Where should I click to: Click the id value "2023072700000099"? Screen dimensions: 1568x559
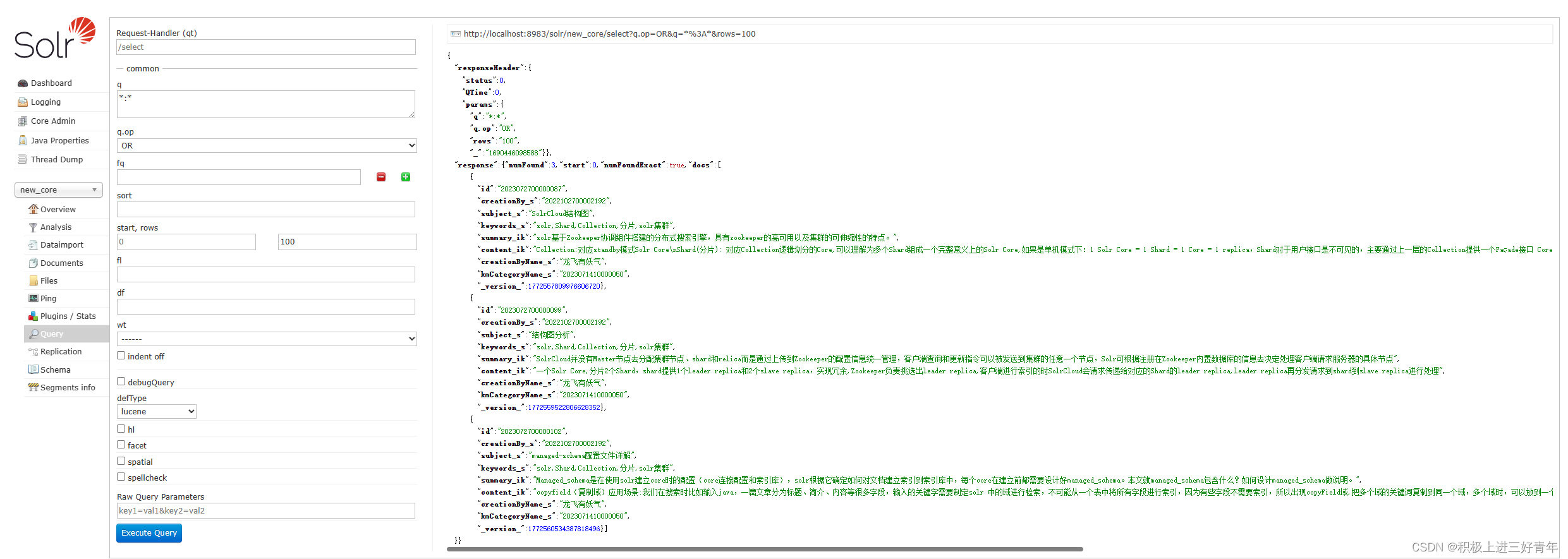click(x=532, y=310)
